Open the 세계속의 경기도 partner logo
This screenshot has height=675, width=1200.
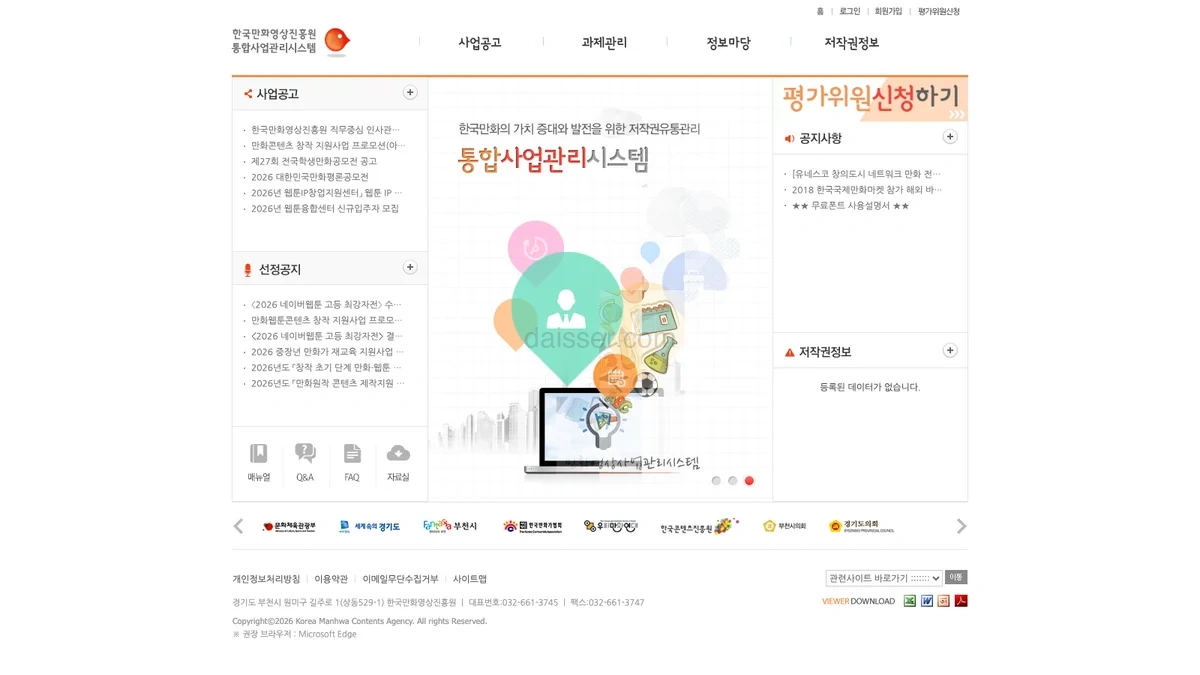point(369,526)
